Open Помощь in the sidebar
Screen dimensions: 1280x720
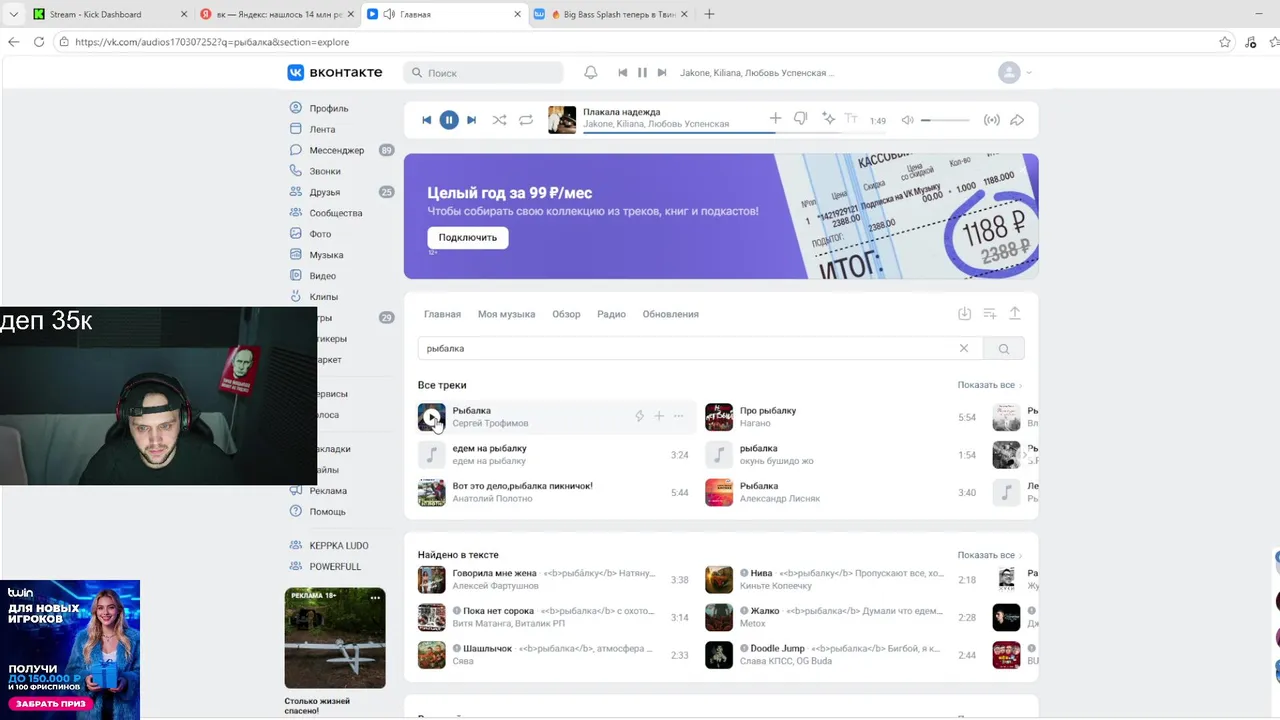point(327,512)
